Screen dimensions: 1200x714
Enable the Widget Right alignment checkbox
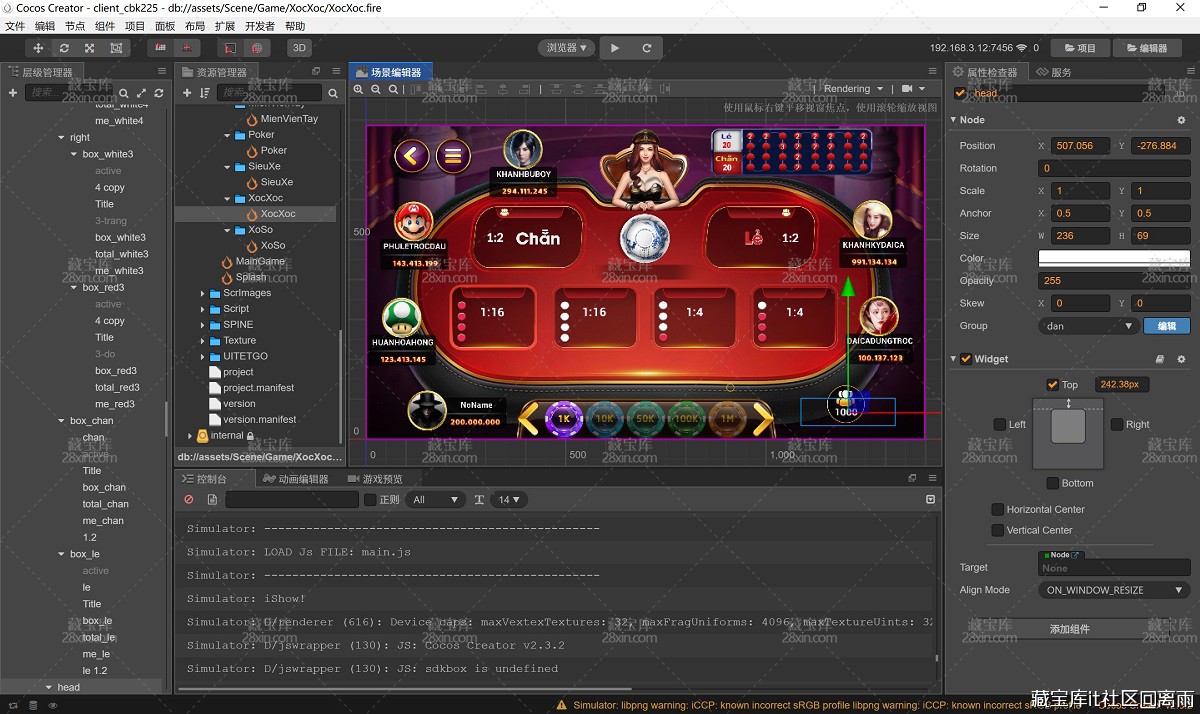(1117, 424)
